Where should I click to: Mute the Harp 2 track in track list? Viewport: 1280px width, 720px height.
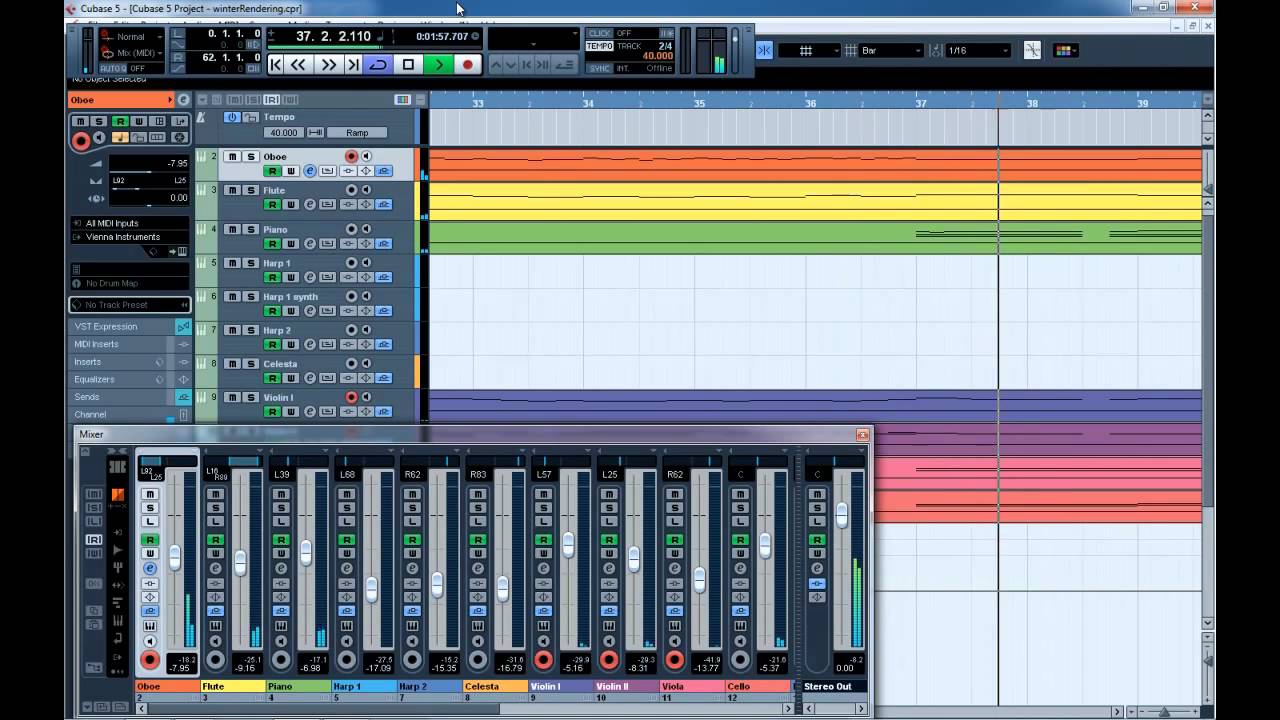click(x=232, y=330)
